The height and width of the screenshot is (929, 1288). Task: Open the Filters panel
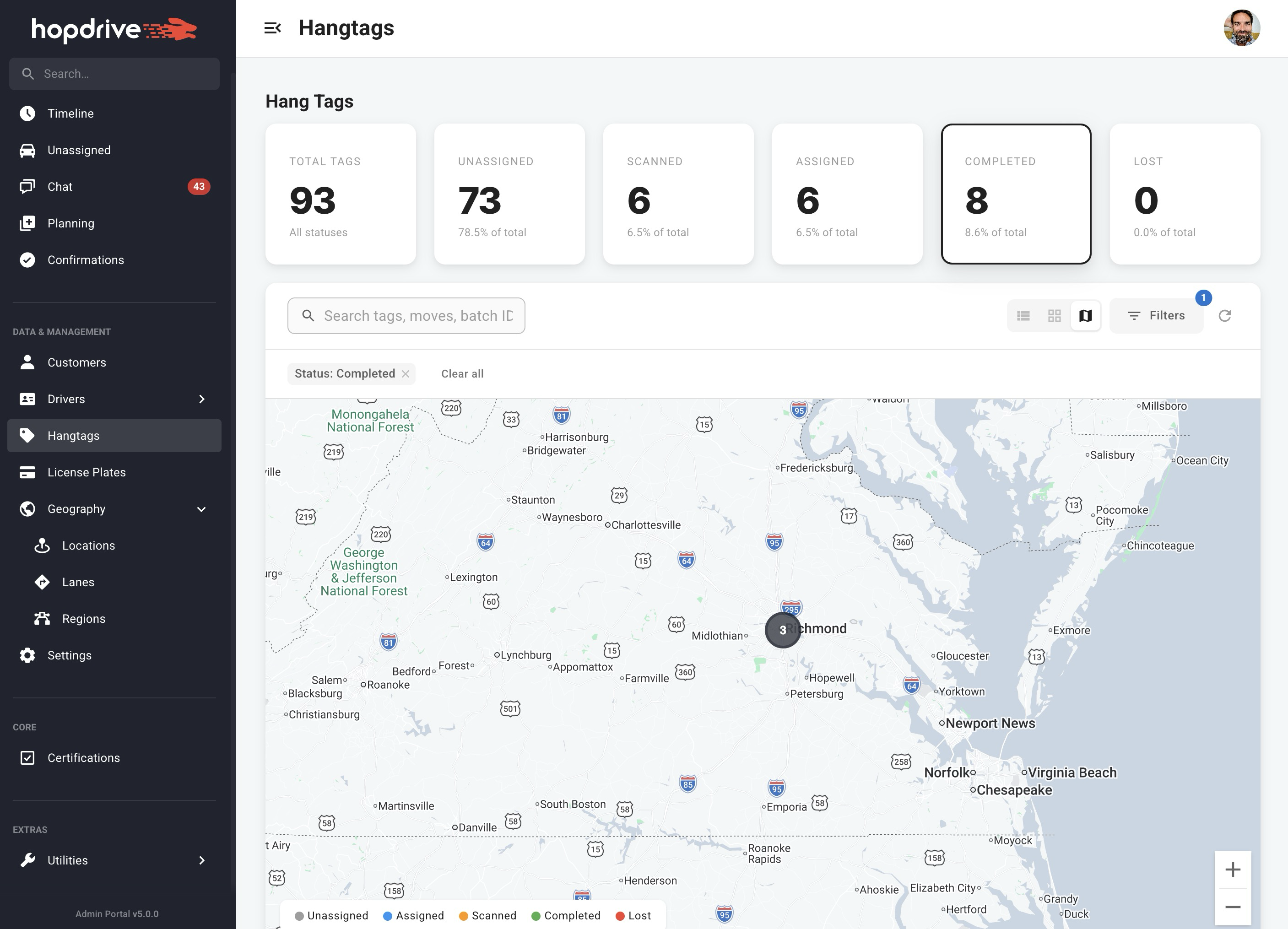pyautogui.click(x=1156, y=316)
